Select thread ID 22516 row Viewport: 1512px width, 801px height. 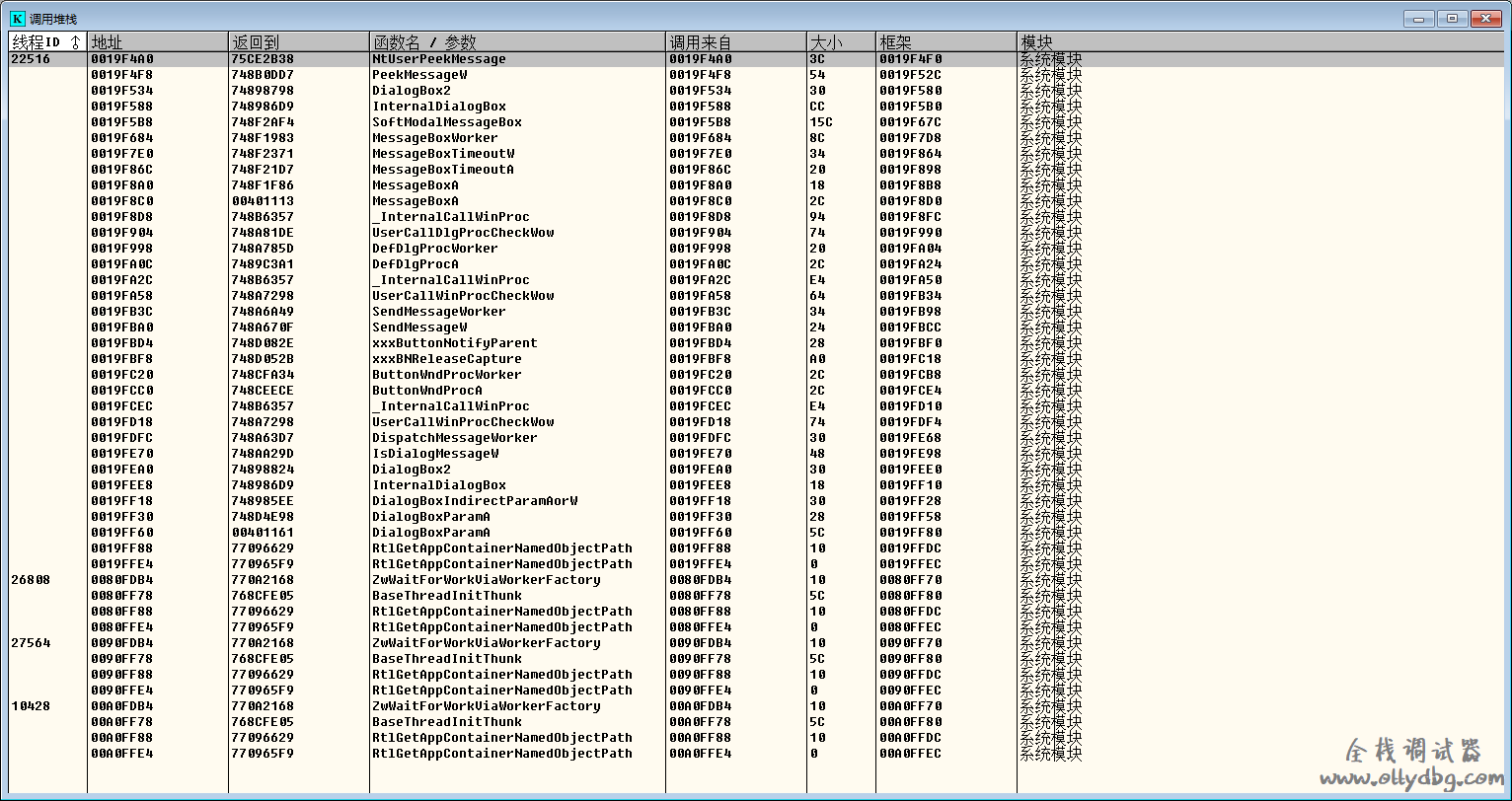tap(31, 59)
